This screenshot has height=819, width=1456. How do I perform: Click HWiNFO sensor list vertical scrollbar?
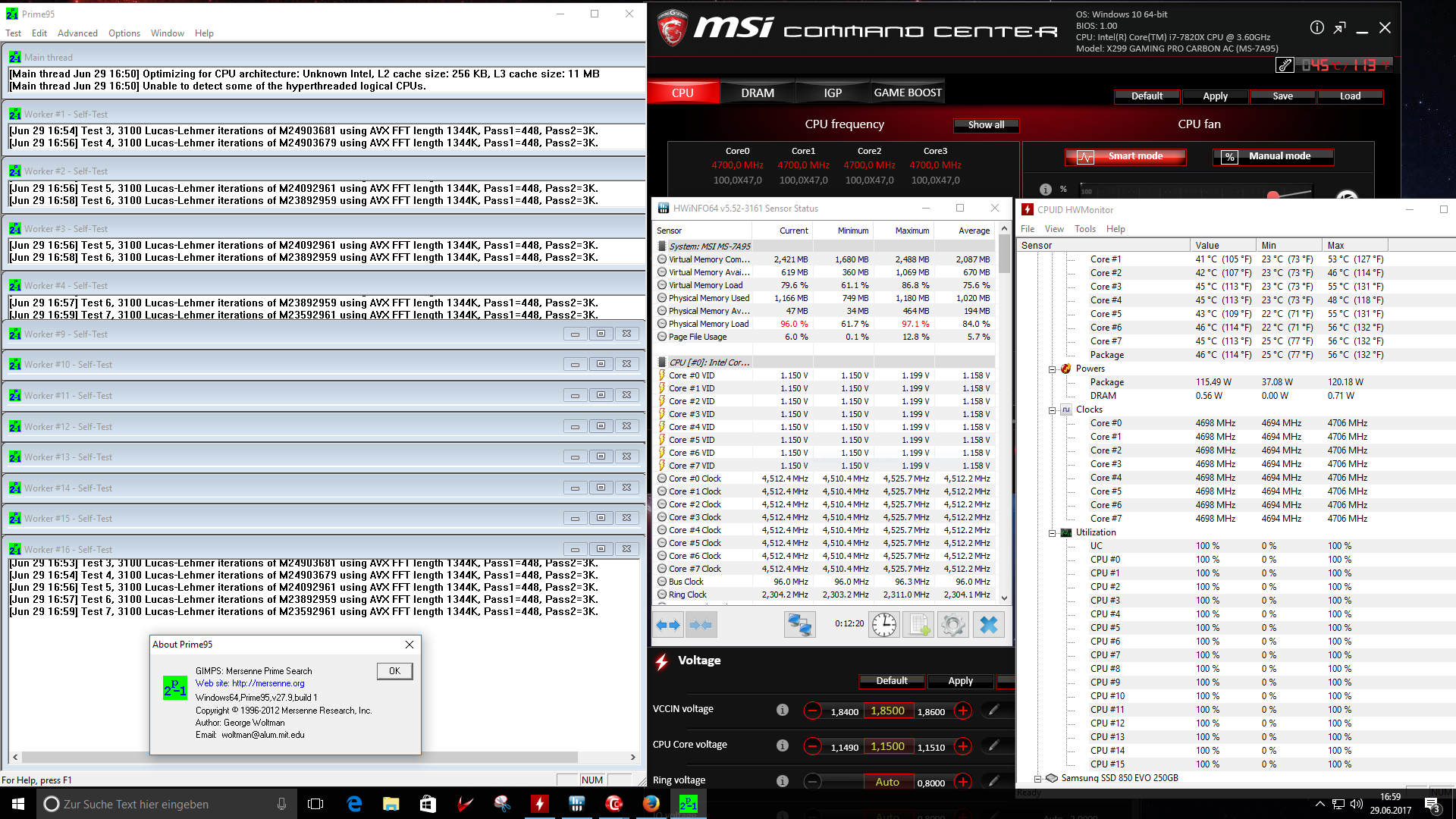[x=1004, y=413]
